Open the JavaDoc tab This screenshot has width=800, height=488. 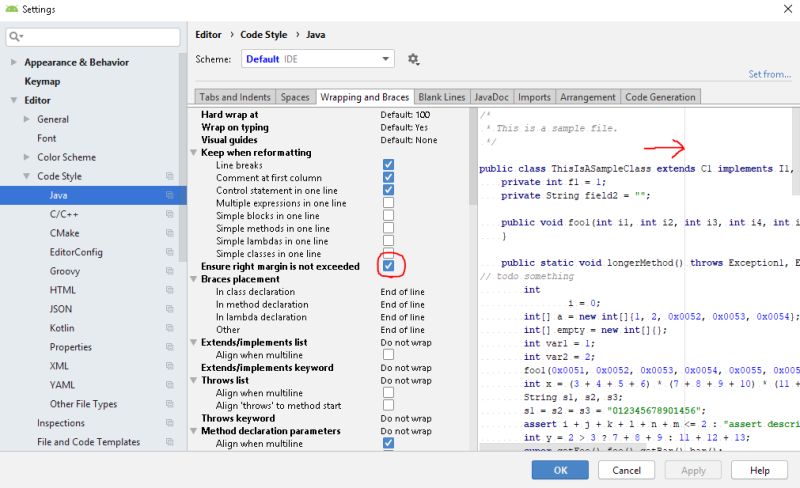pos(491,97)
